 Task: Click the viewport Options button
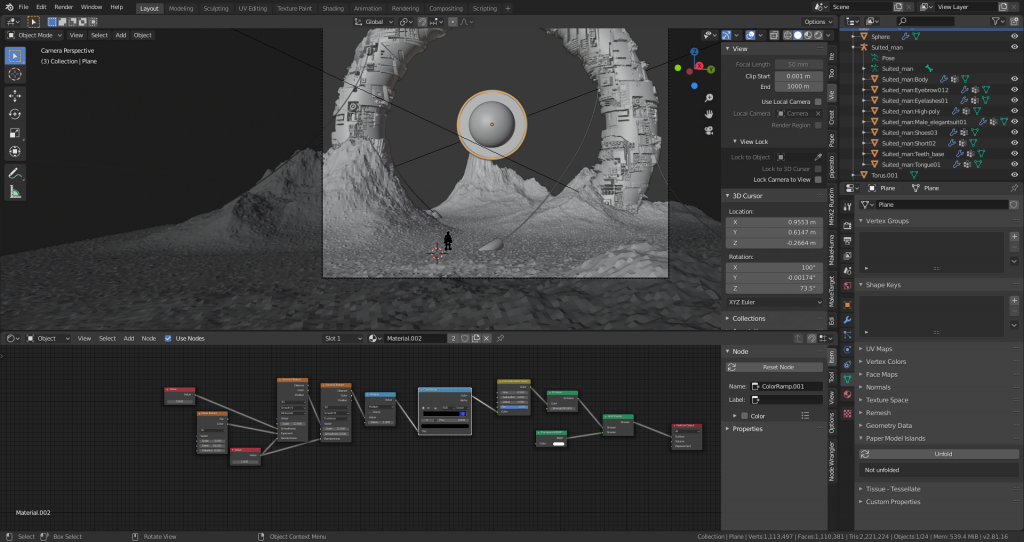(819, 22)
